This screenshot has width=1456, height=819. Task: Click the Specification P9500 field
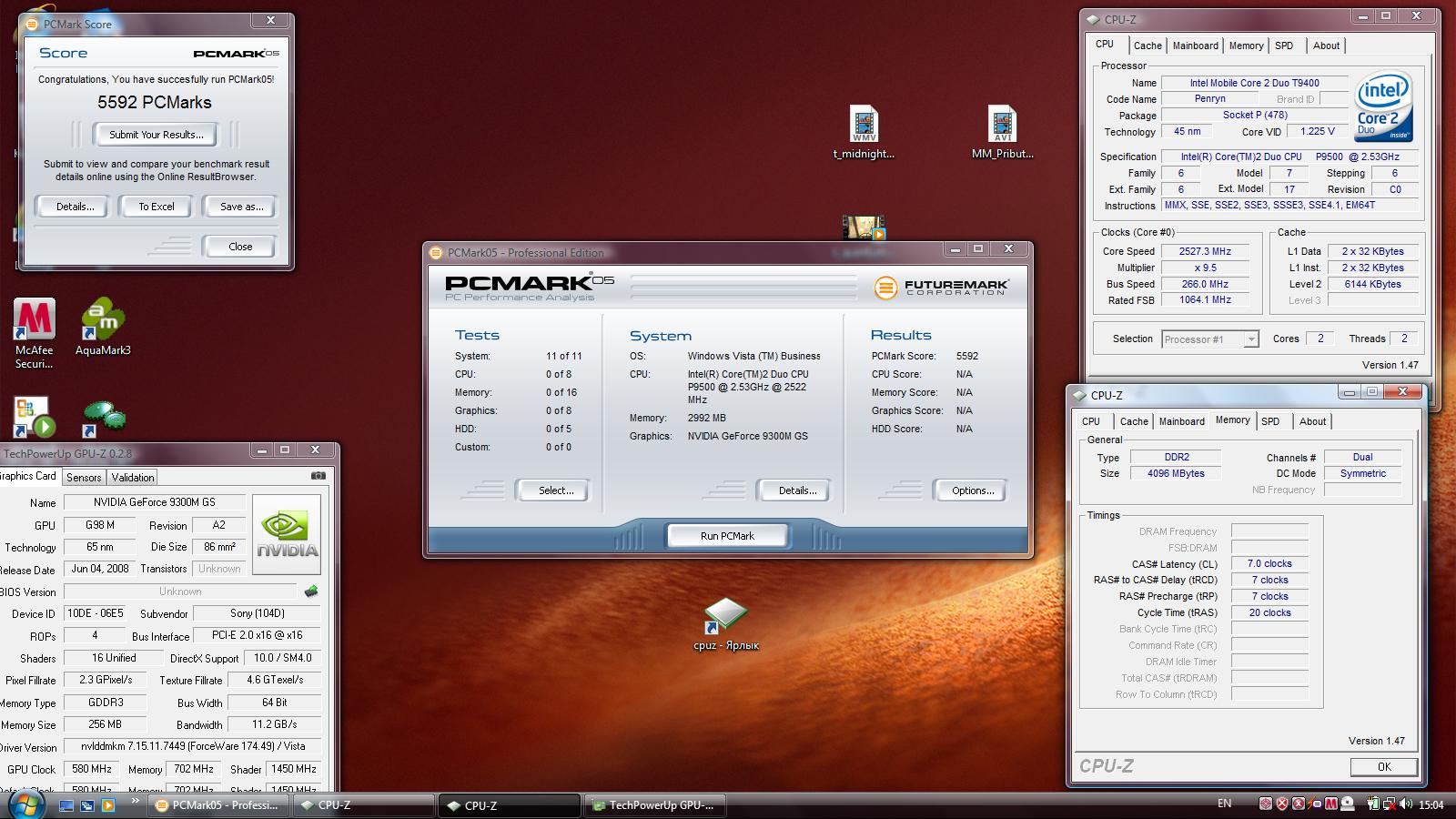pyautogui.click(x=1290, y=157)
